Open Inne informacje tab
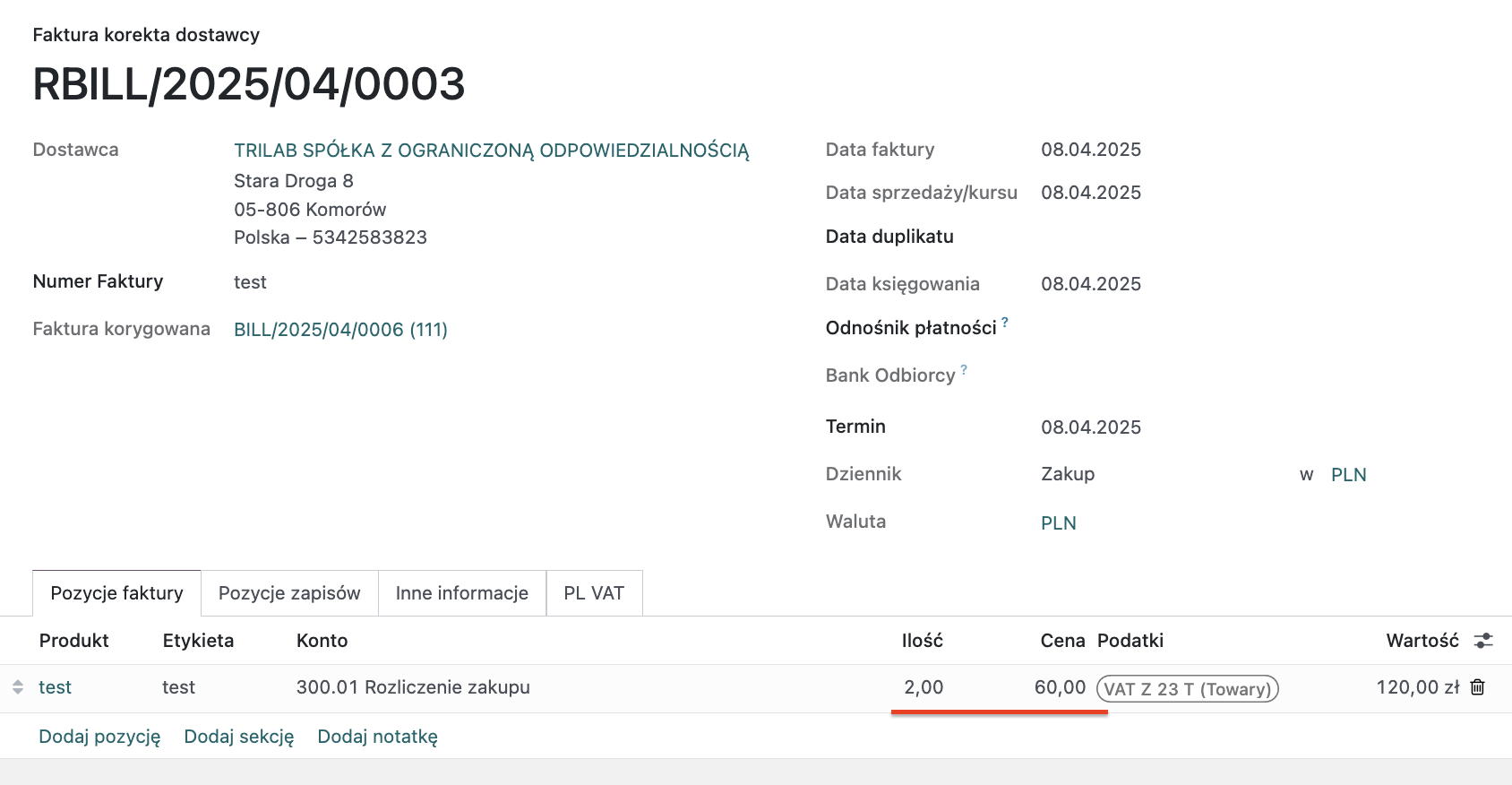This screenshot has width=1512, height=785. tap(461, 593)
